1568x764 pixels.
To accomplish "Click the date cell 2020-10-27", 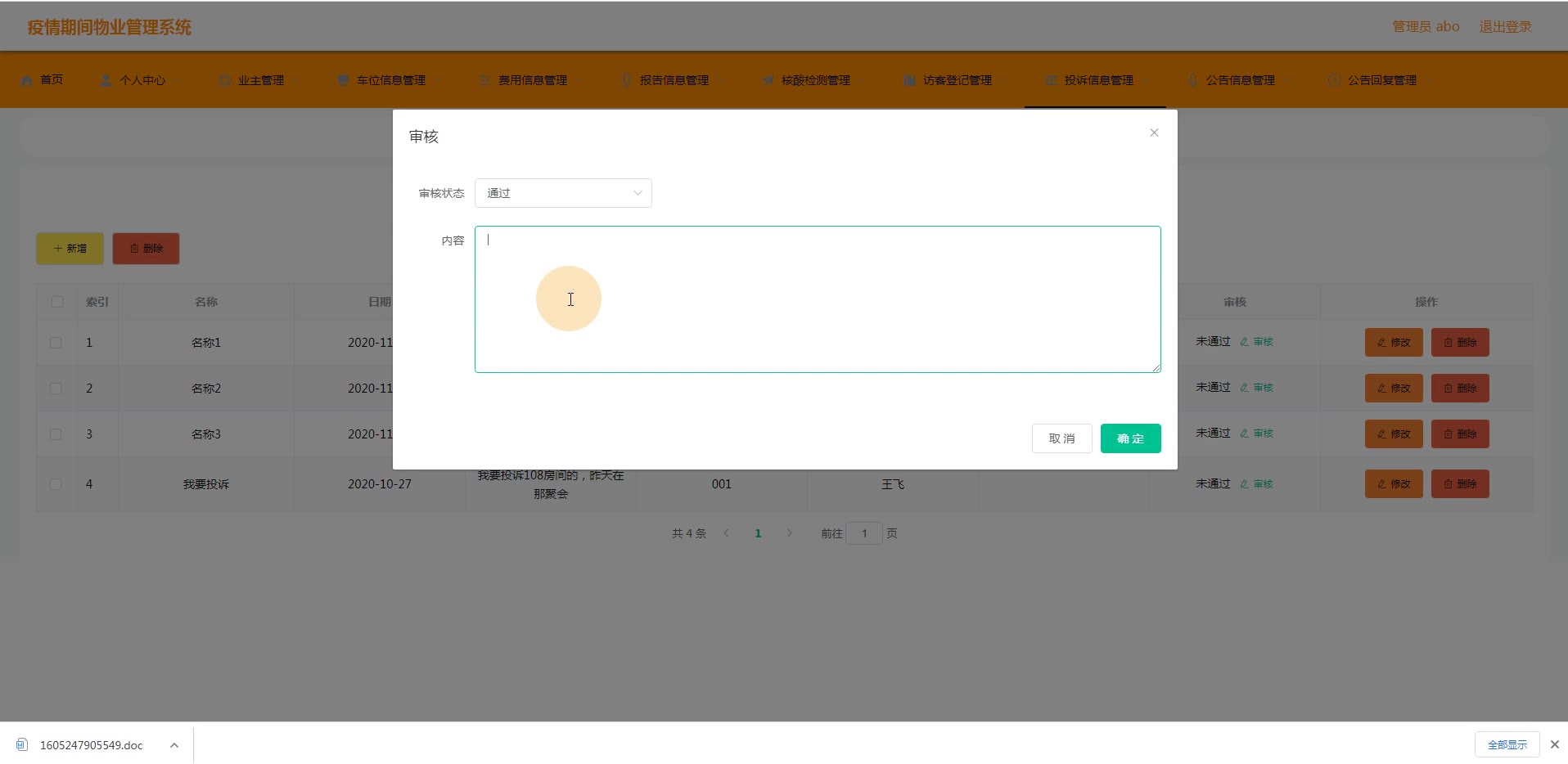I will pos(380,484).
